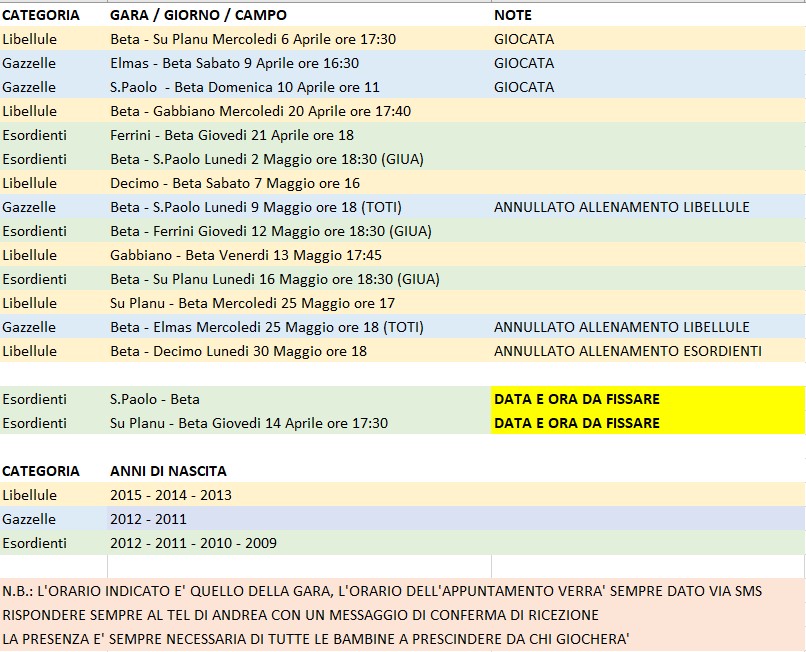Screen dimensions: 806x652
Task: Click the 2015 - 2014 - 2013 birth years cell
Action: pos(171,495)
